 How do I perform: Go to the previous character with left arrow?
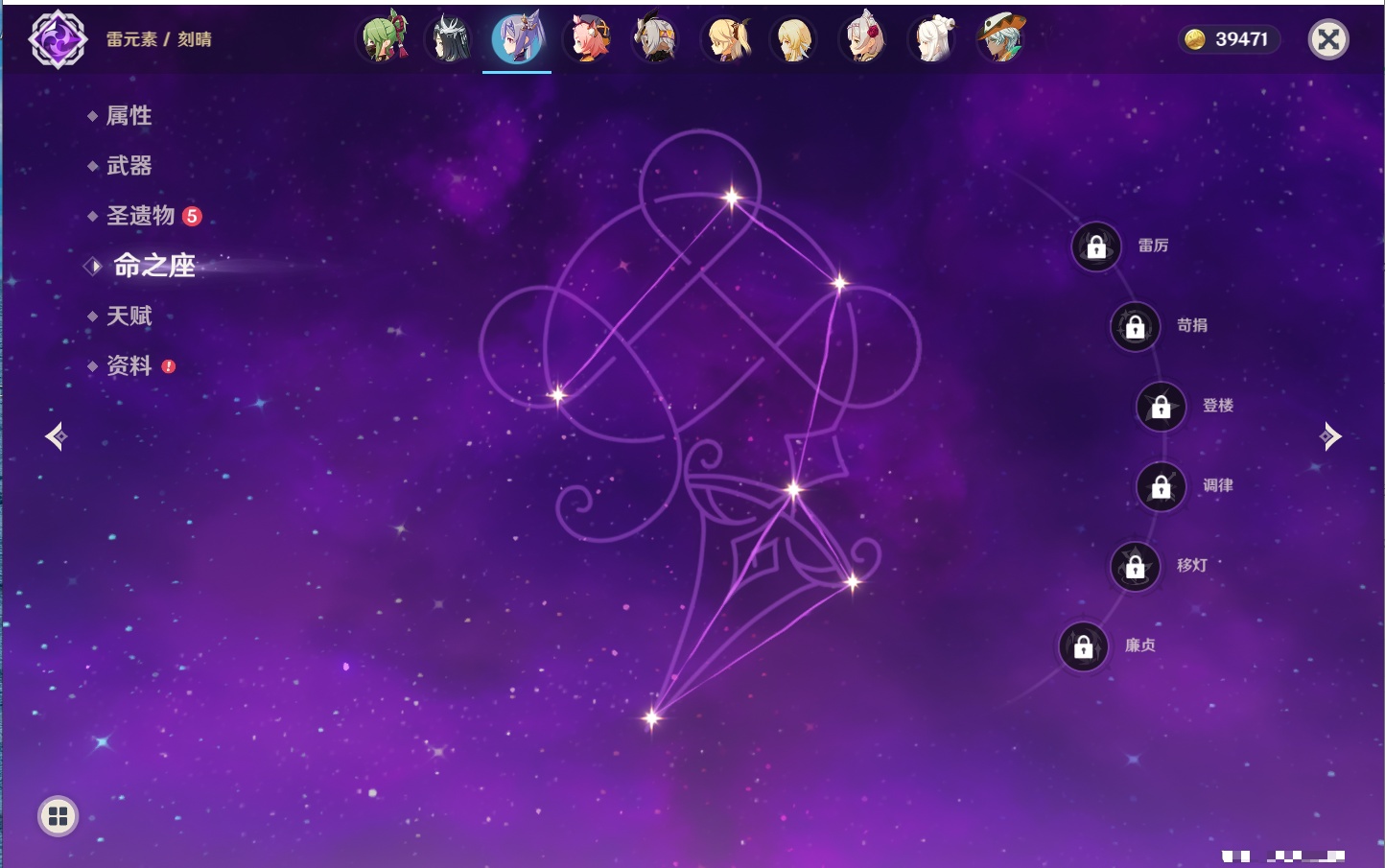[x=56, y=436]
